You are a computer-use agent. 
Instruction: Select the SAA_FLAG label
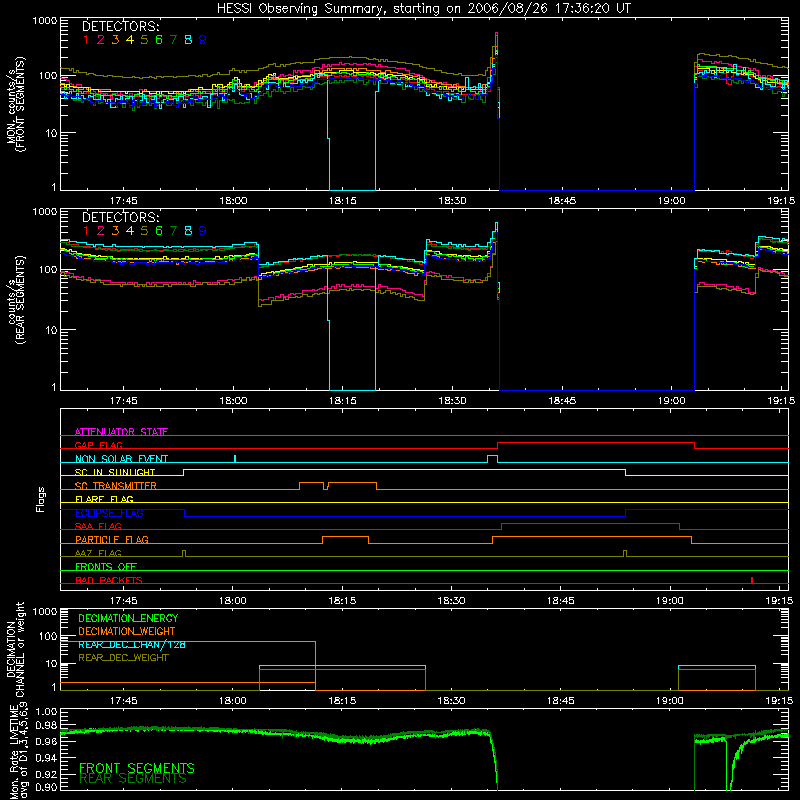point(98,526)
